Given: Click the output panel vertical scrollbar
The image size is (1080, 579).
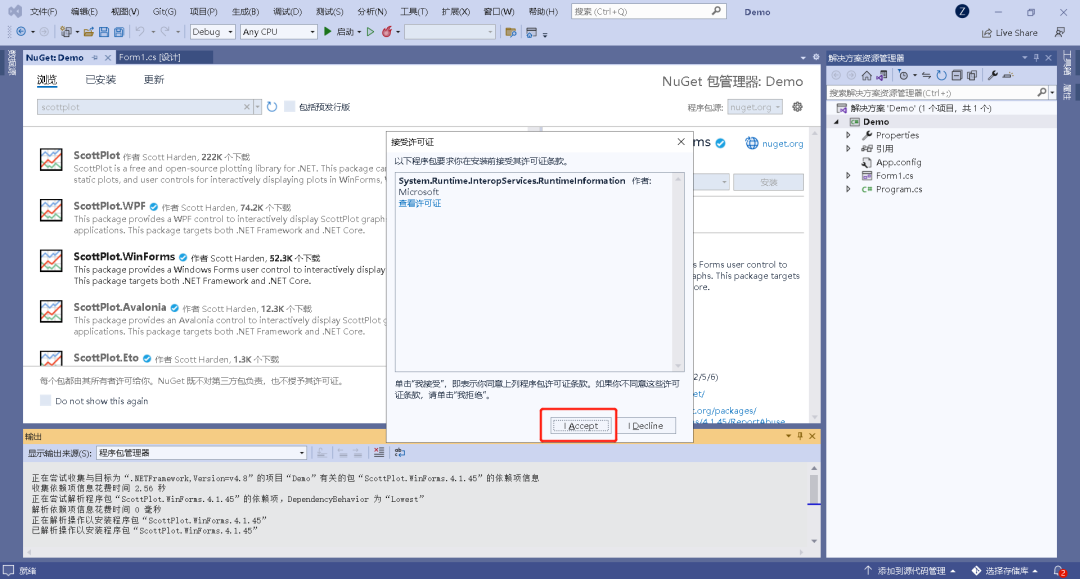Looking at the screenshot, I should [x=814, y=490].
